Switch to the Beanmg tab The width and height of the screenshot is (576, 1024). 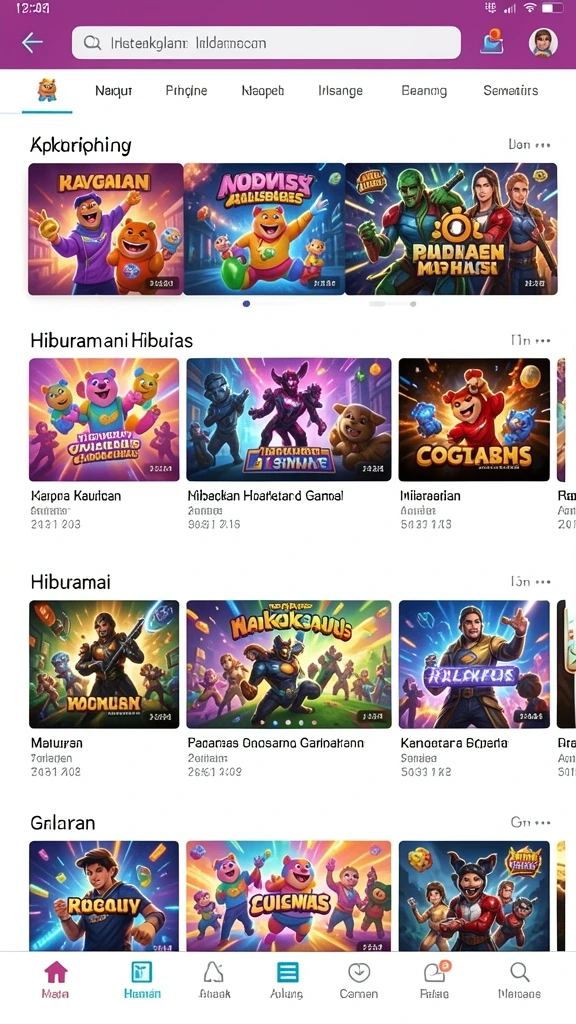coord(424,91)
